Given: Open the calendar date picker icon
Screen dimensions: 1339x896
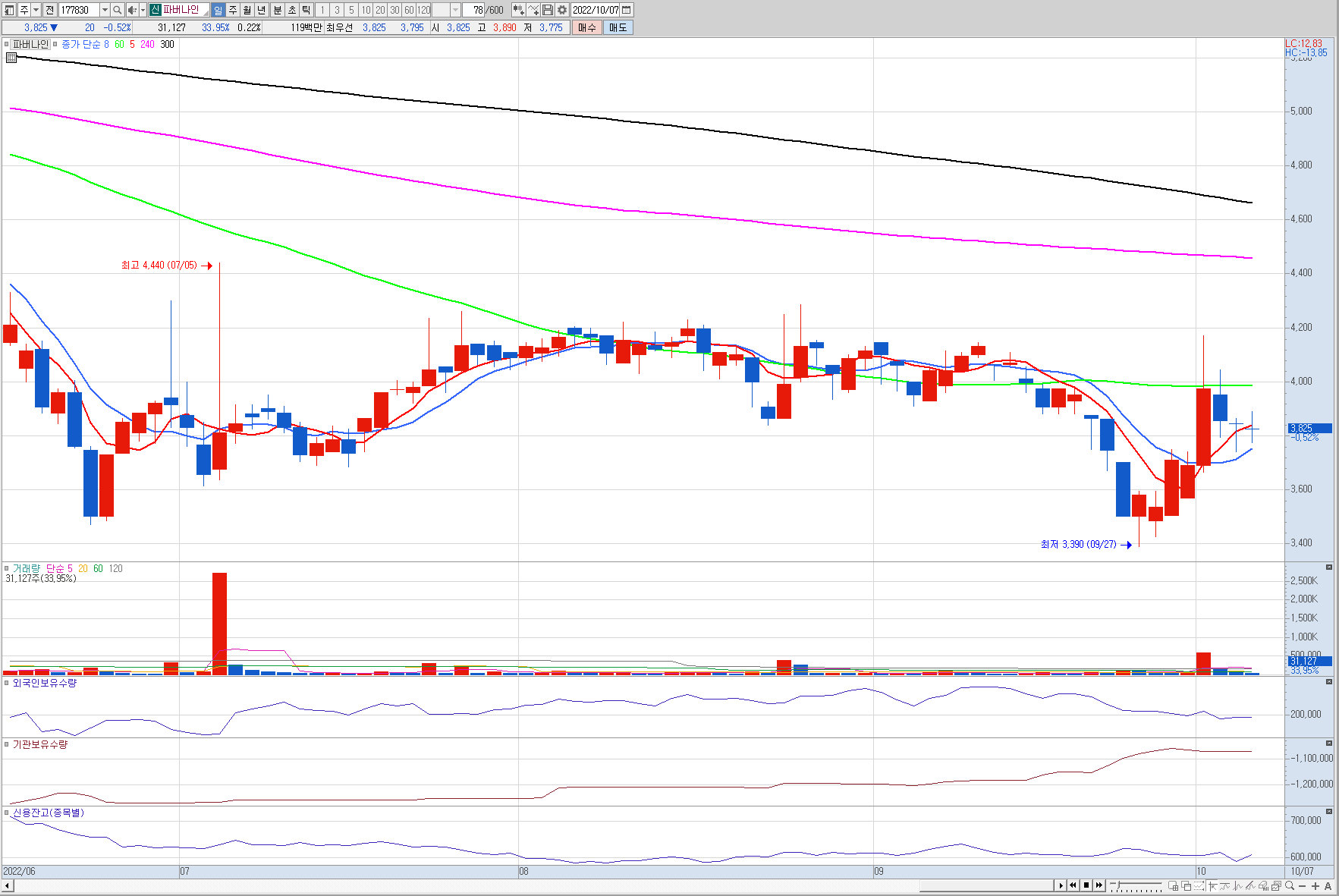Looking at the screenshot, I should click(627, 10).
